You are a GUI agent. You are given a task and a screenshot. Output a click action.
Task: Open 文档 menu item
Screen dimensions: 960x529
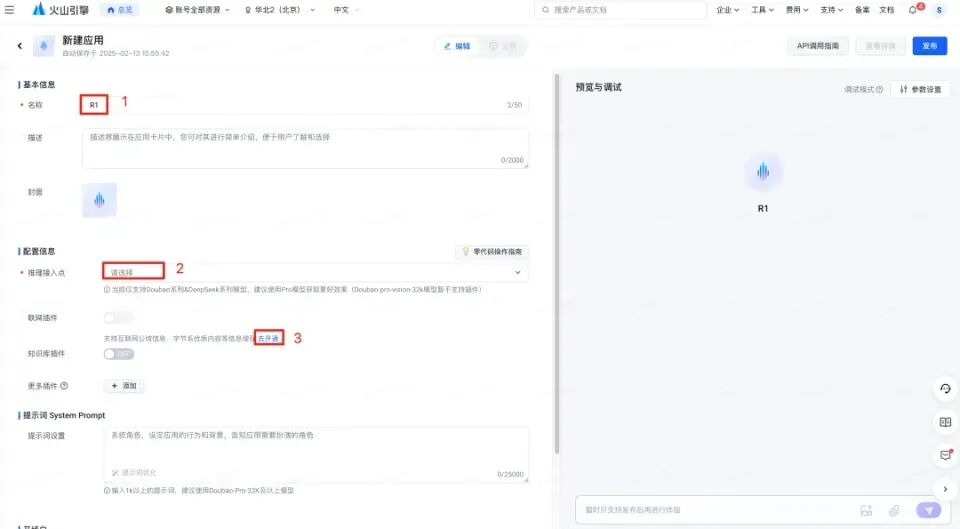click(x=887, y=10)
